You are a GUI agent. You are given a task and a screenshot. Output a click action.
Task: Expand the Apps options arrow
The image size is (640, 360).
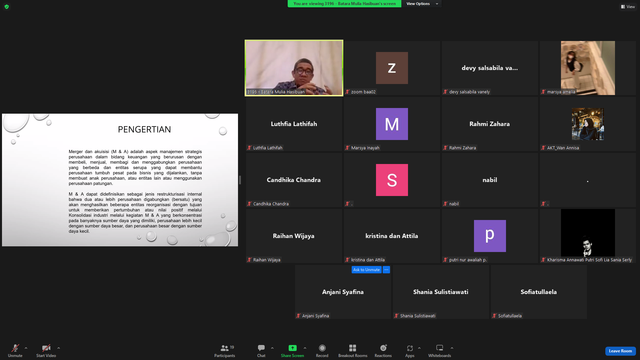(x=419, y=348)
